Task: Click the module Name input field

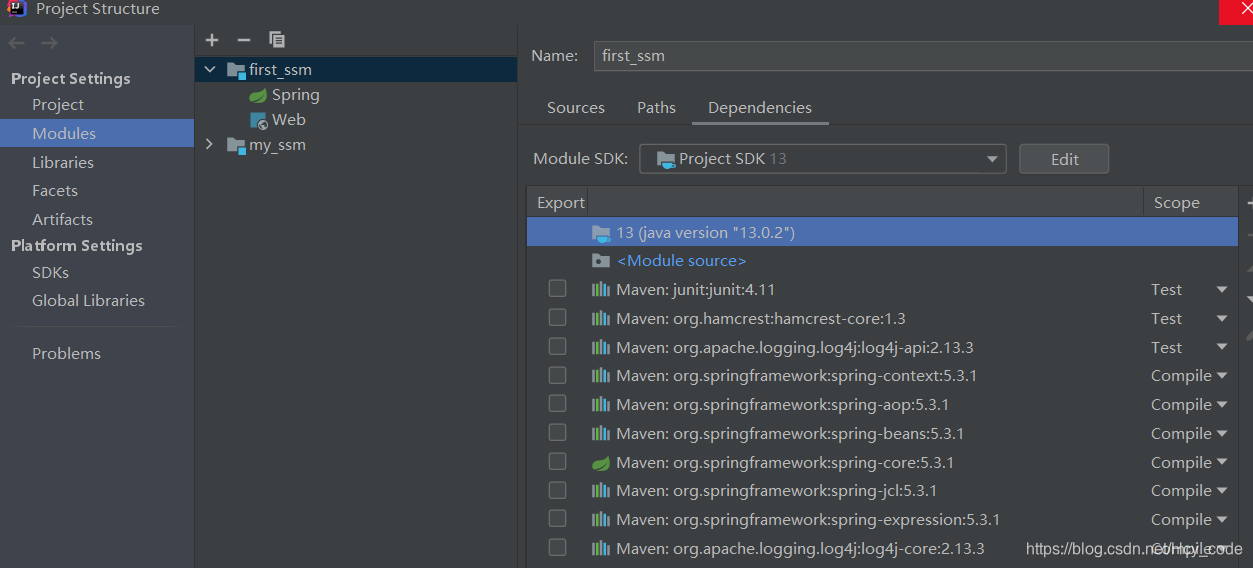Action: point(923,56)
